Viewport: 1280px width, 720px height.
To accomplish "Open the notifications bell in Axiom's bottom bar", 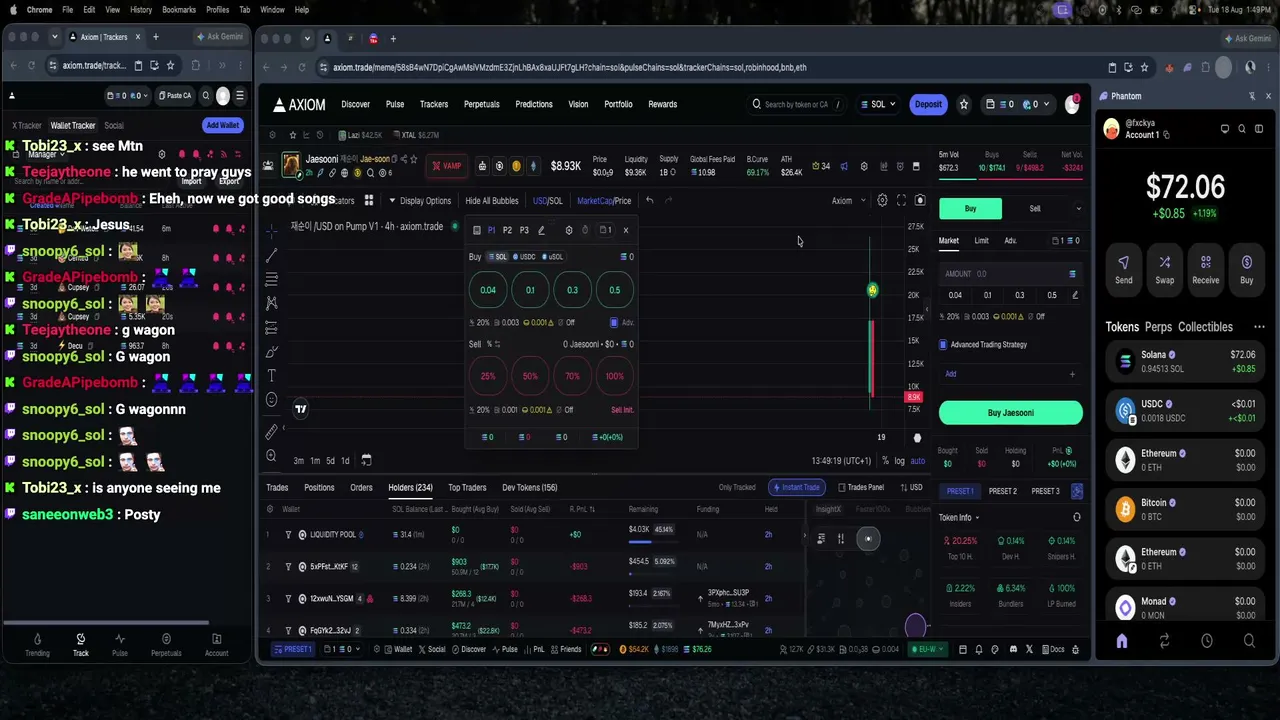I will (x=979, y=649).
